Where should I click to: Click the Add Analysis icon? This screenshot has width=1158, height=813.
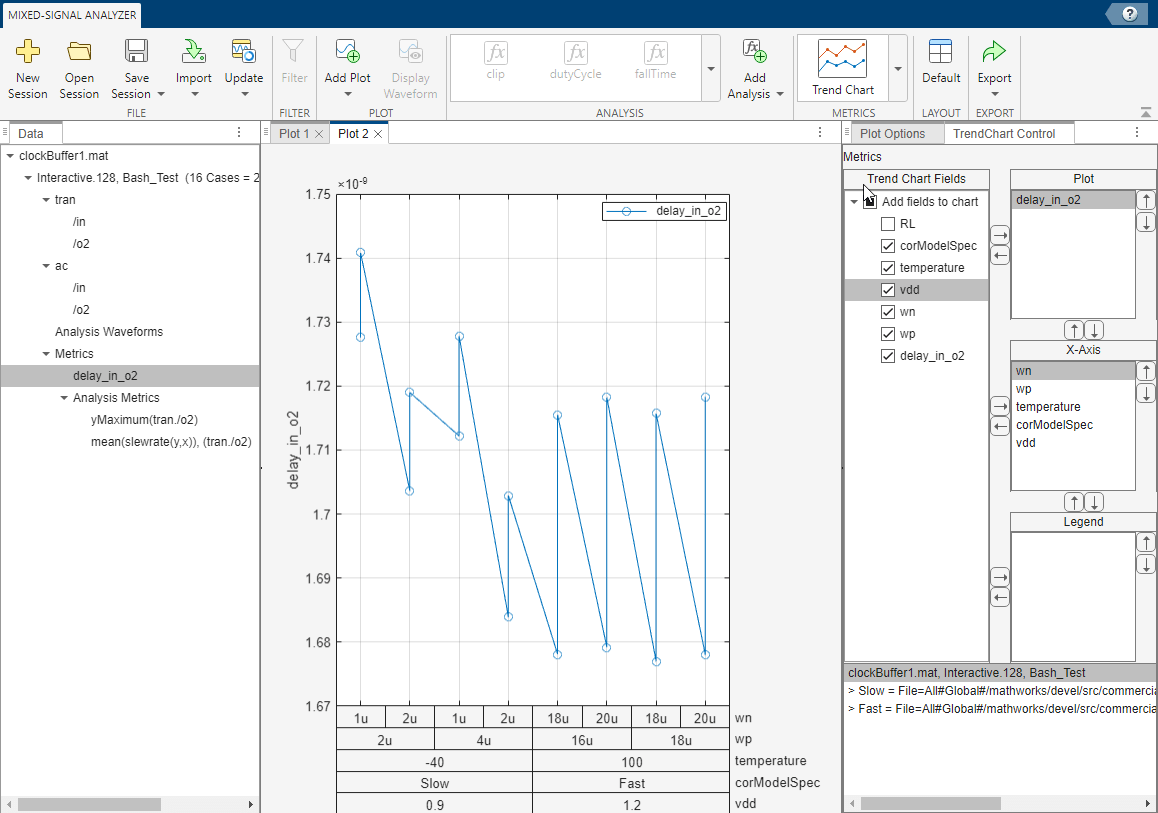tap(755, 52)
